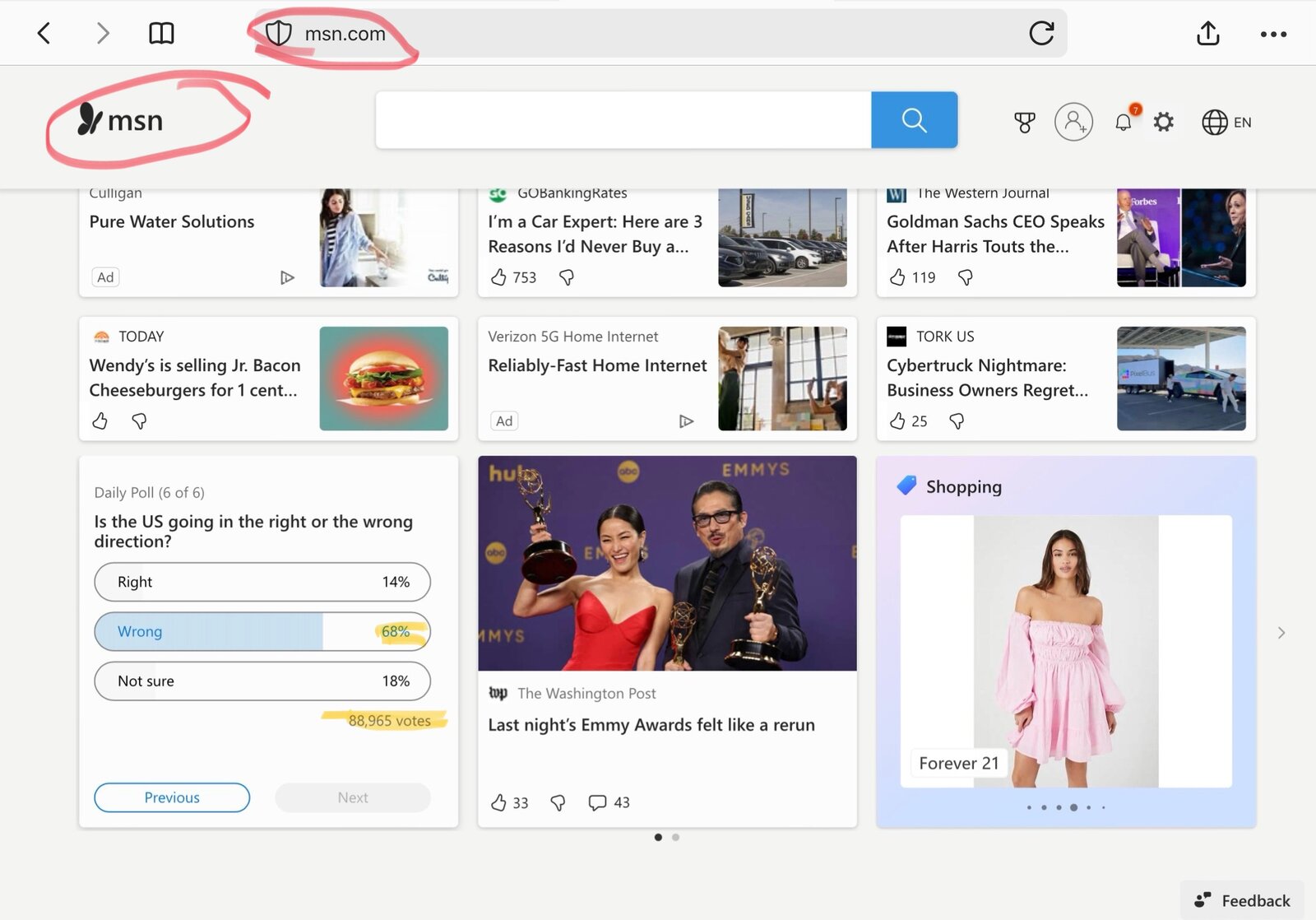Change language with the globe EN icon

coord(1226,122)
